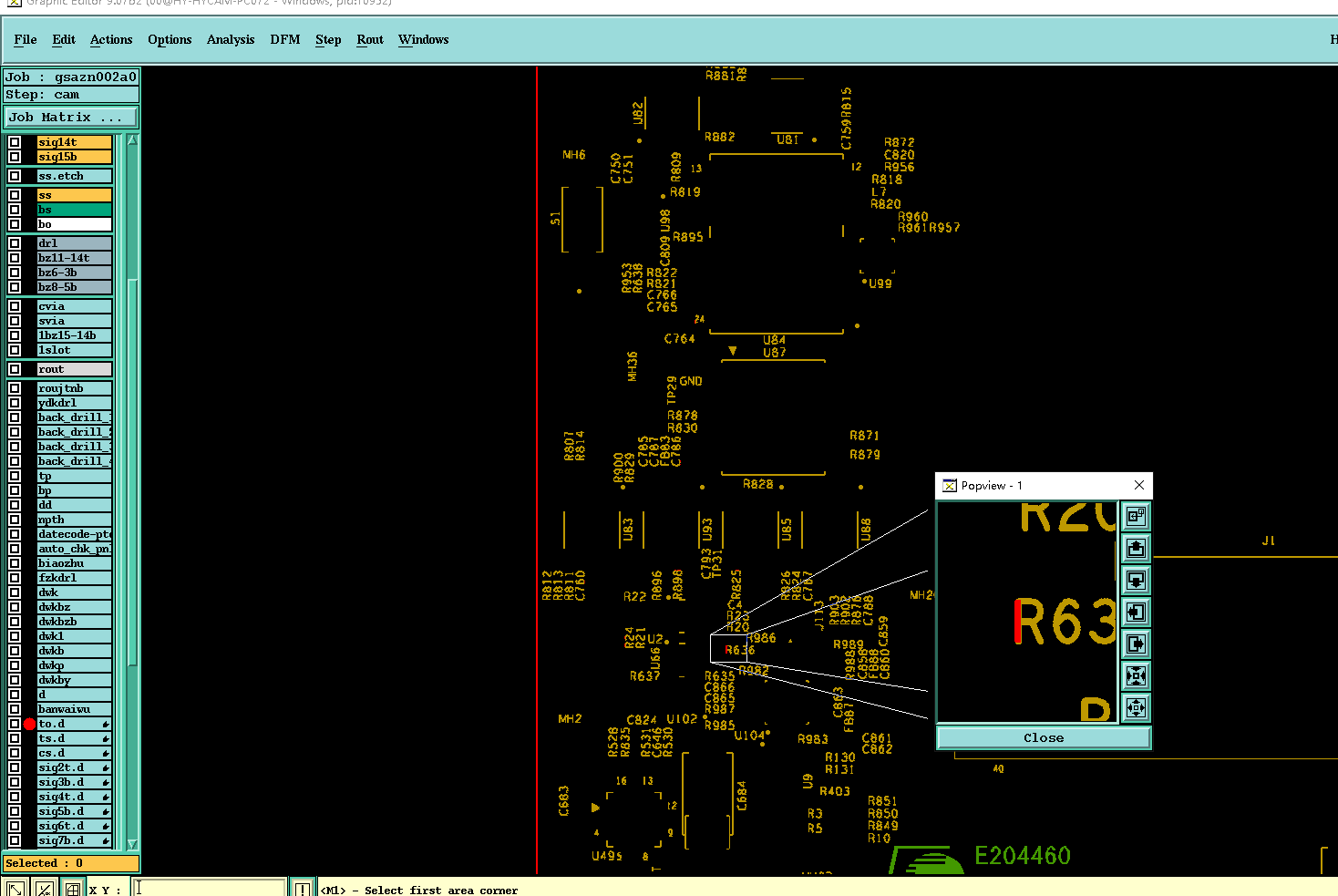Pan Popview right with the right-arrow icon
The image size is (1338, 896).
pos(1136,644)
